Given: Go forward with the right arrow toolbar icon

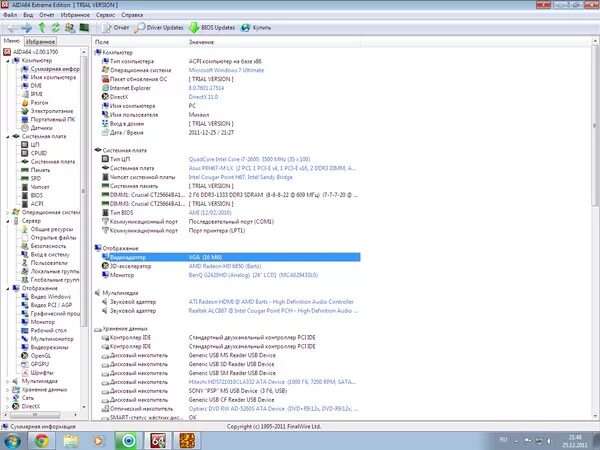Looking at the screenshot, I should 26,28.
